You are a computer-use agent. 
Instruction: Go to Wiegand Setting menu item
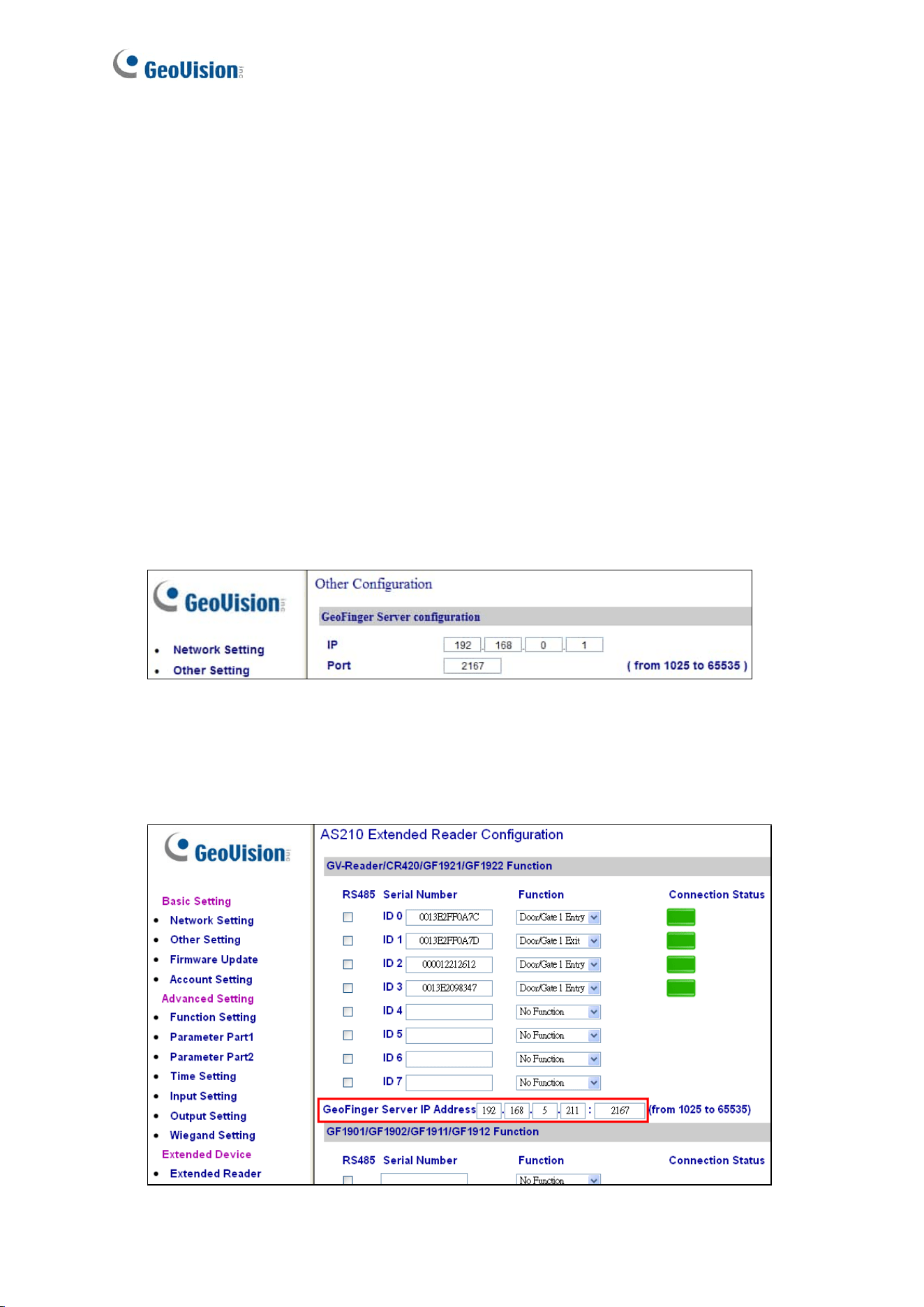pos(213,1135)
